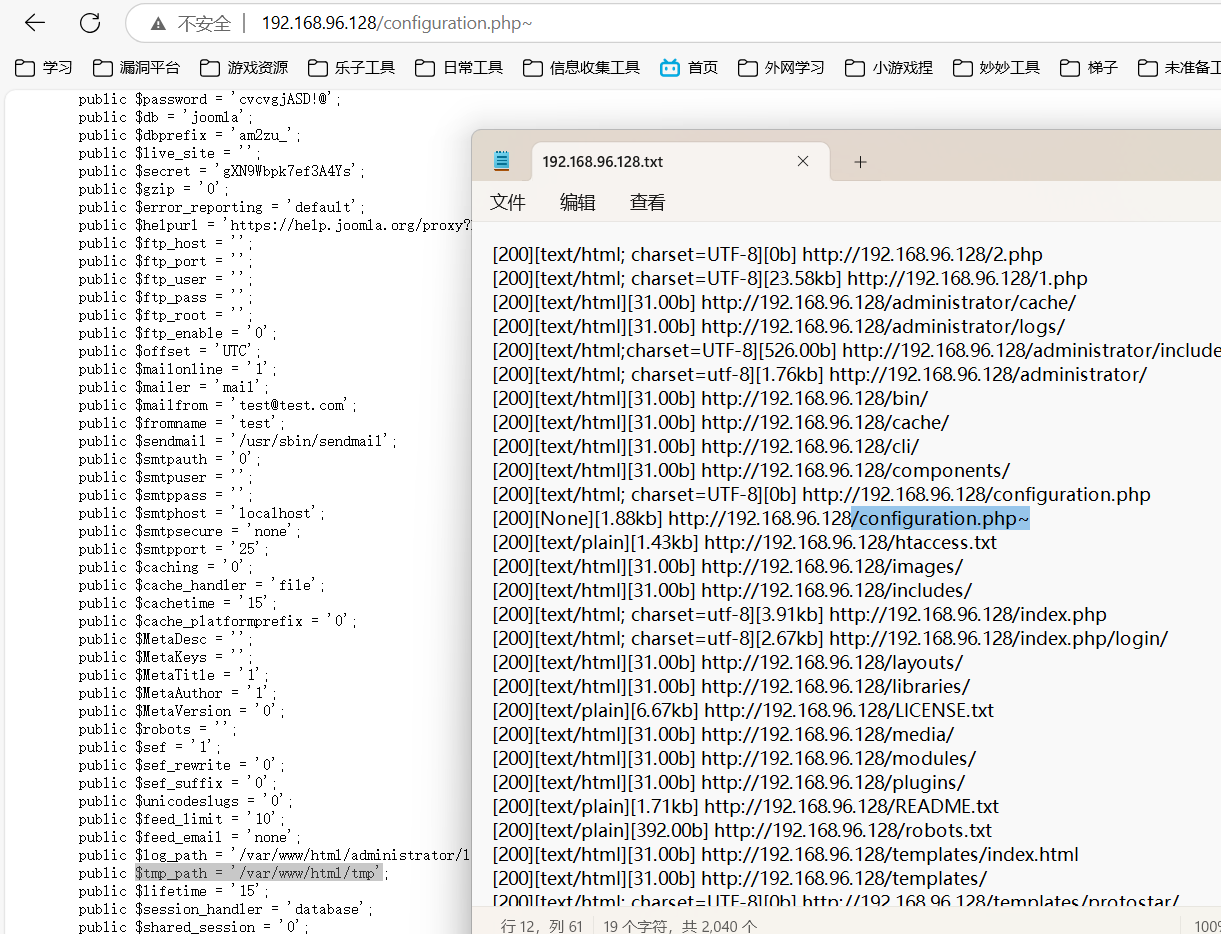This screenshot has width=1221, height=934.
Task: Click the $sendmail line in browser page
Action: 238,441
